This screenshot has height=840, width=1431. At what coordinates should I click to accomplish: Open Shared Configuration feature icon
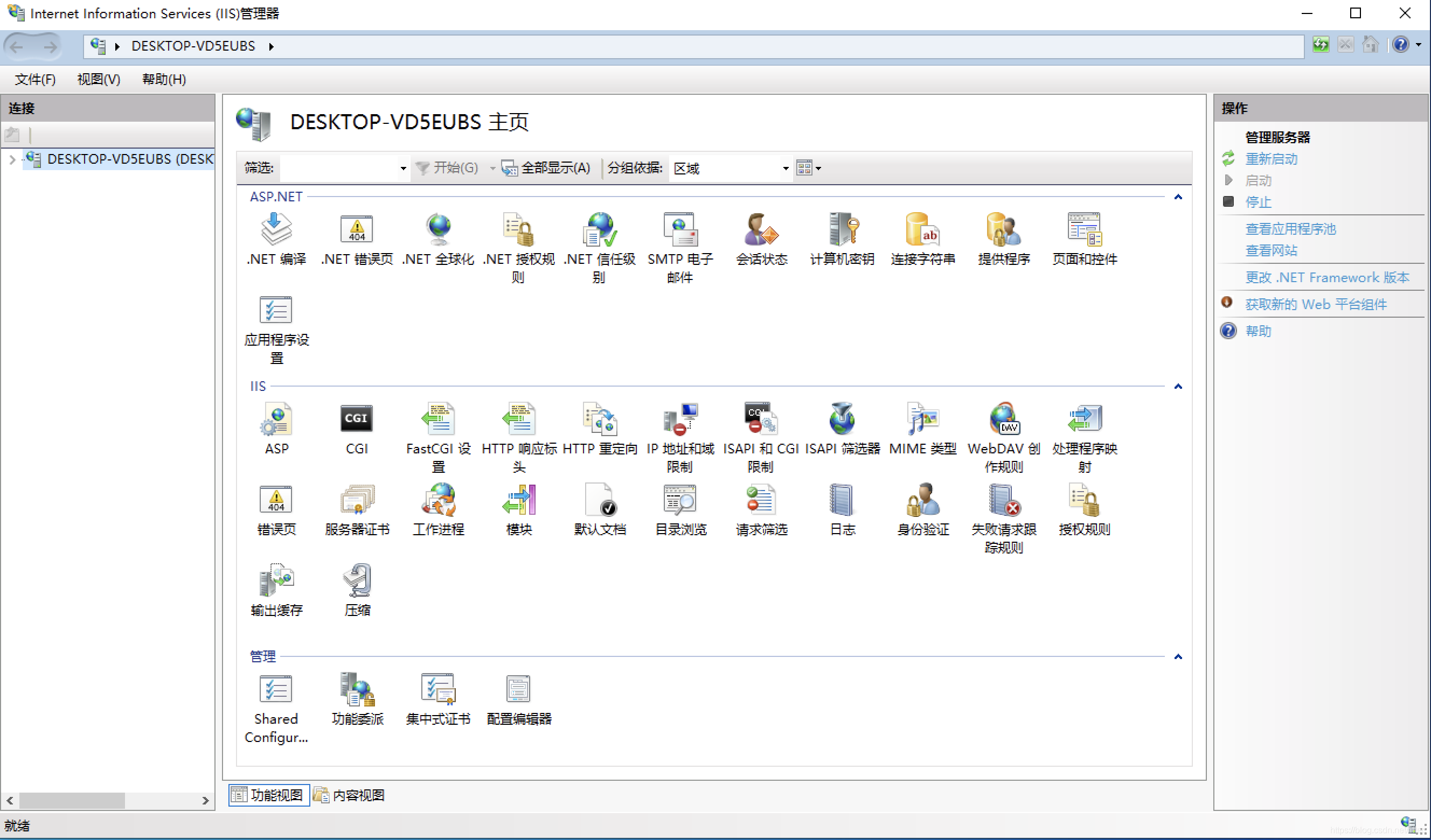[276, 689]
